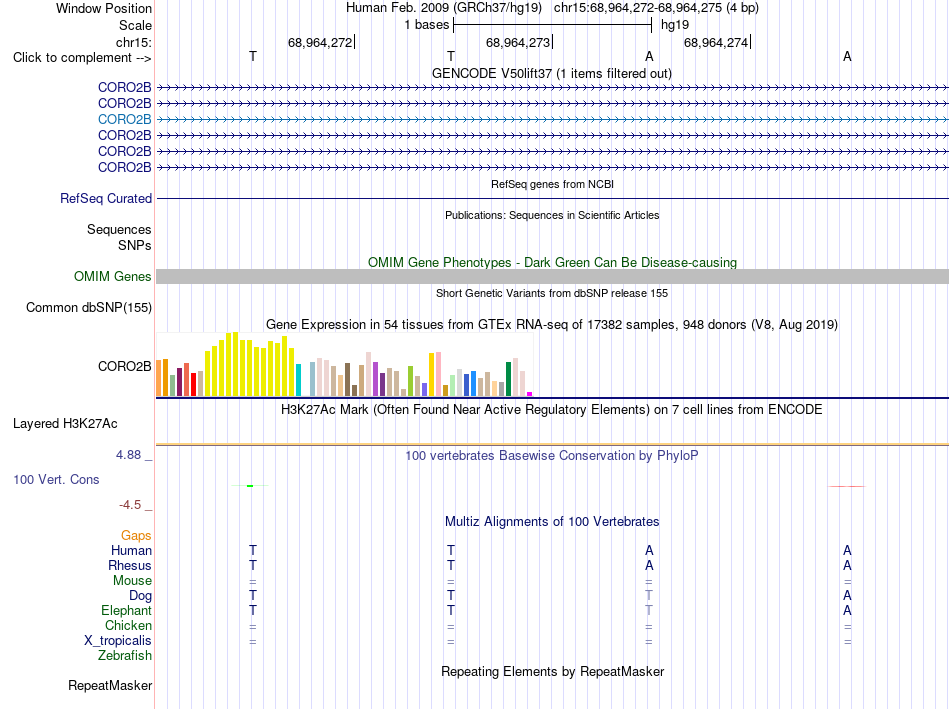Click 'Repeating Elements by RepeatMasker' title
The height and width of the screenshot is (709, 950).
click(552, 672)
